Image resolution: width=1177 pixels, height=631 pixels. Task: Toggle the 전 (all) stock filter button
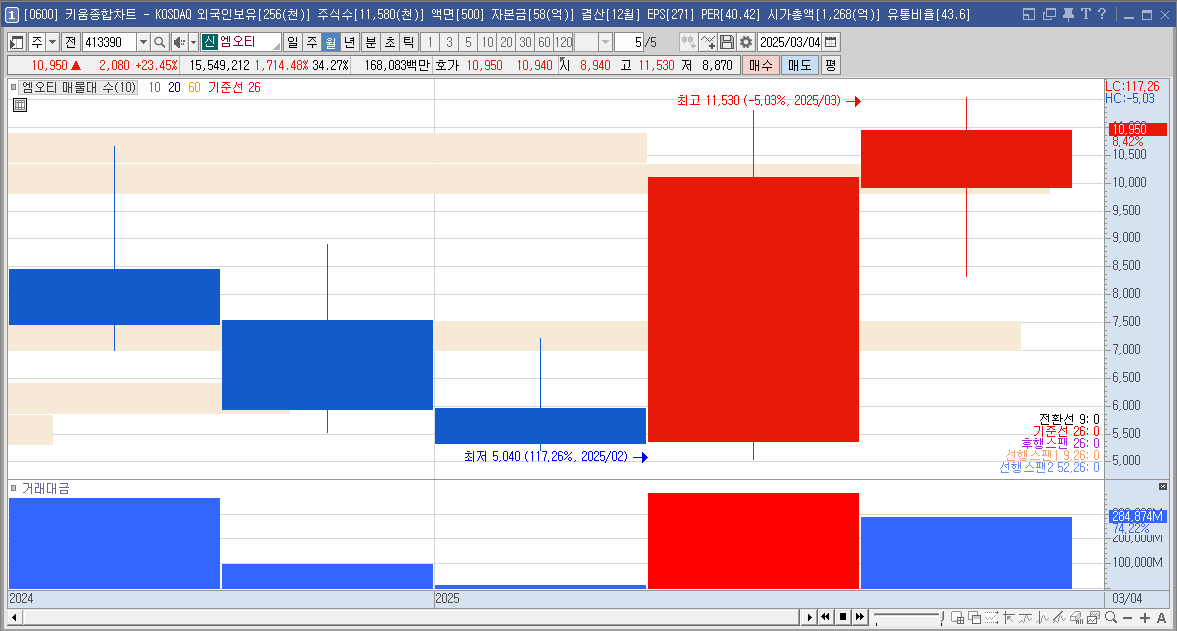pyautogui.click(x=71, y=43)
